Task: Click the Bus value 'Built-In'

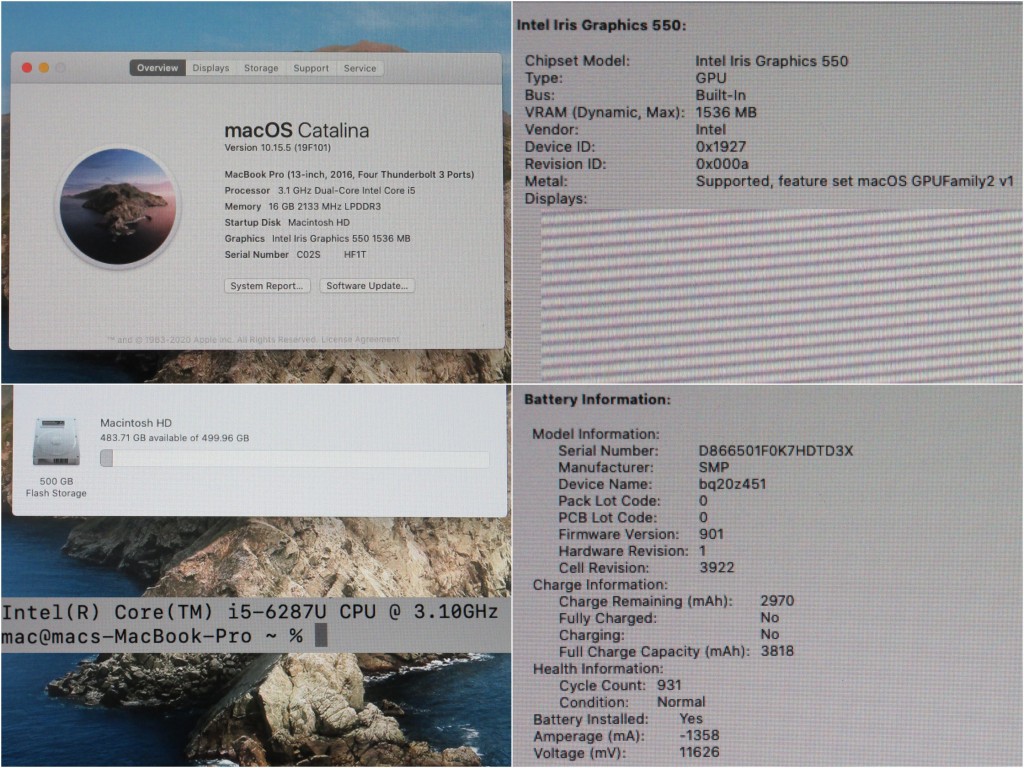Action: coord(720,95)
